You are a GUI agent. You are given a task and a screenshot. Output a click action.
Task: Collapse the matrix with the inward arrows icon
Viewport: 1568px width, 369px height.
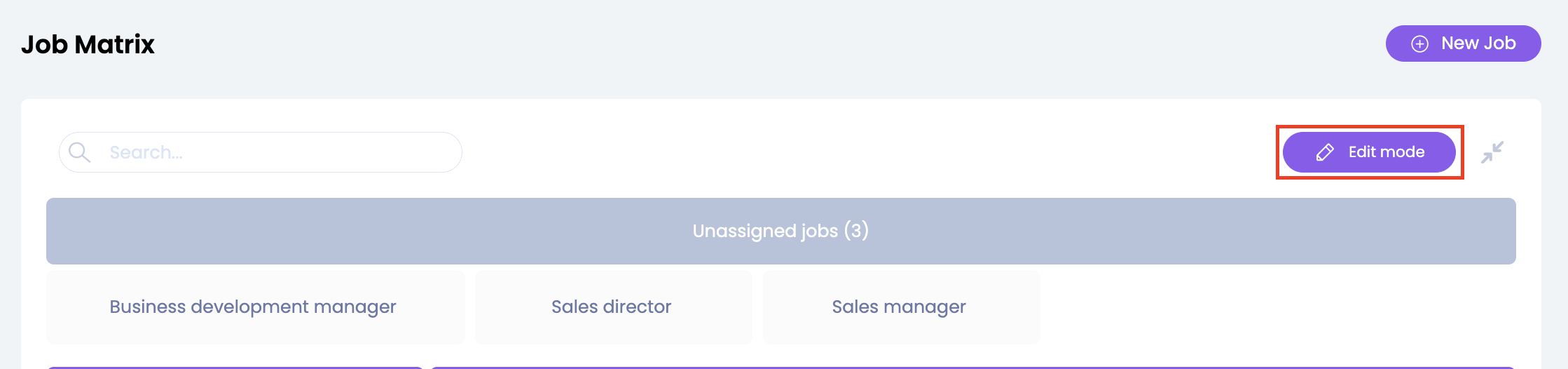tap(1492, 152)
